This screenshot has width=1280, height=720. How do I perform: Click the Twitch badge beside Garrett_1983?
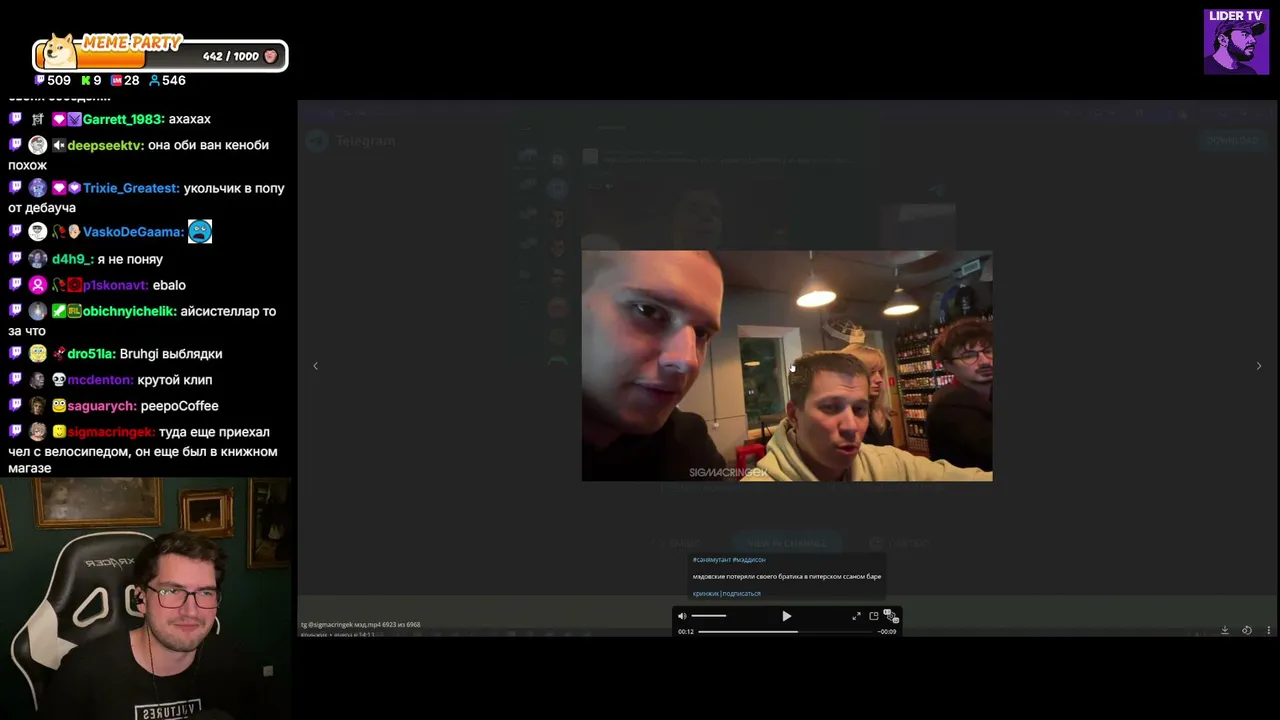click(x=15, y=119)
